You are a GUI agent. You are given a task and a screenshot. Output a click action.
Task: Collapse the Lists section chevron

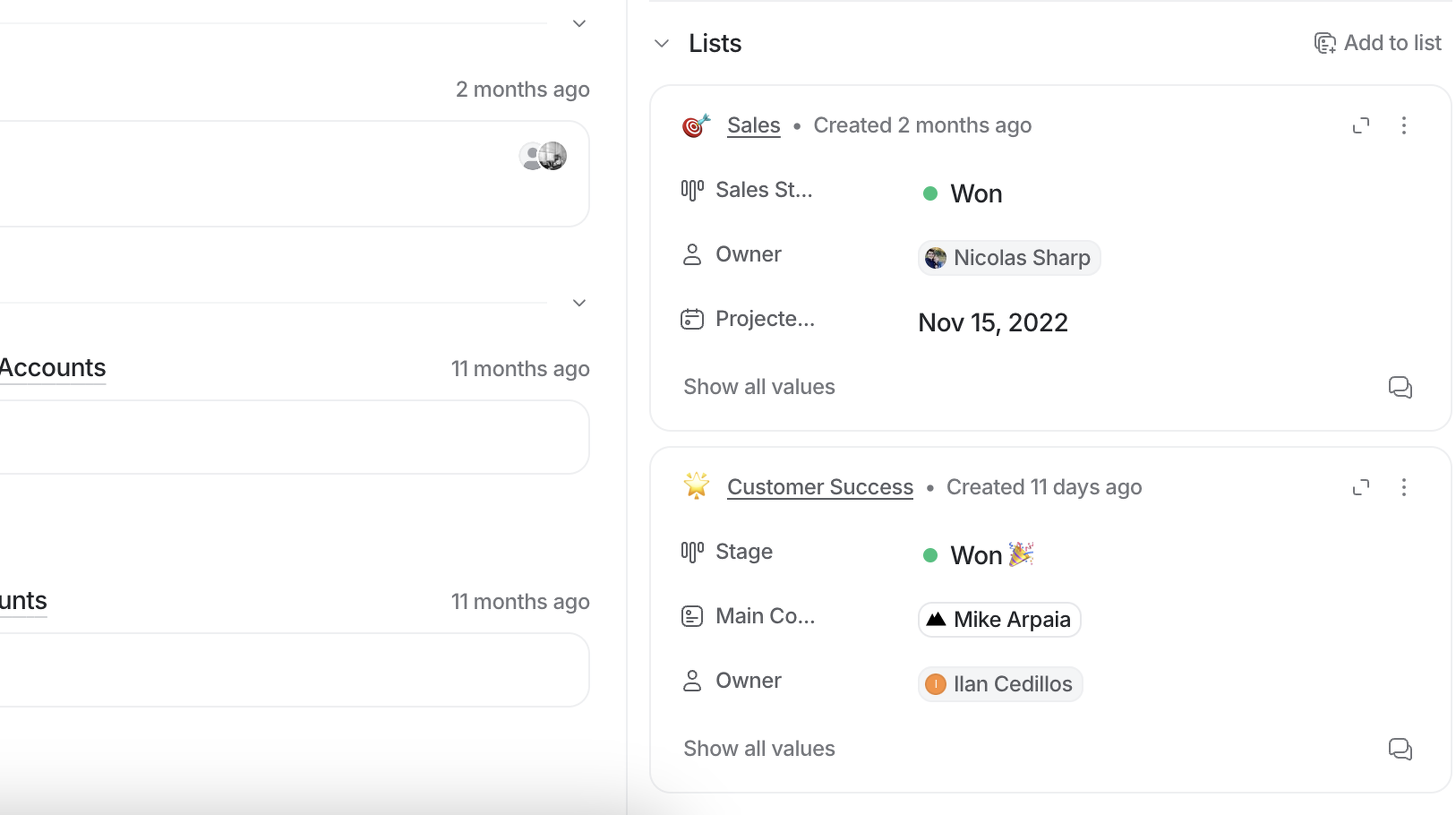click(661, 44)
